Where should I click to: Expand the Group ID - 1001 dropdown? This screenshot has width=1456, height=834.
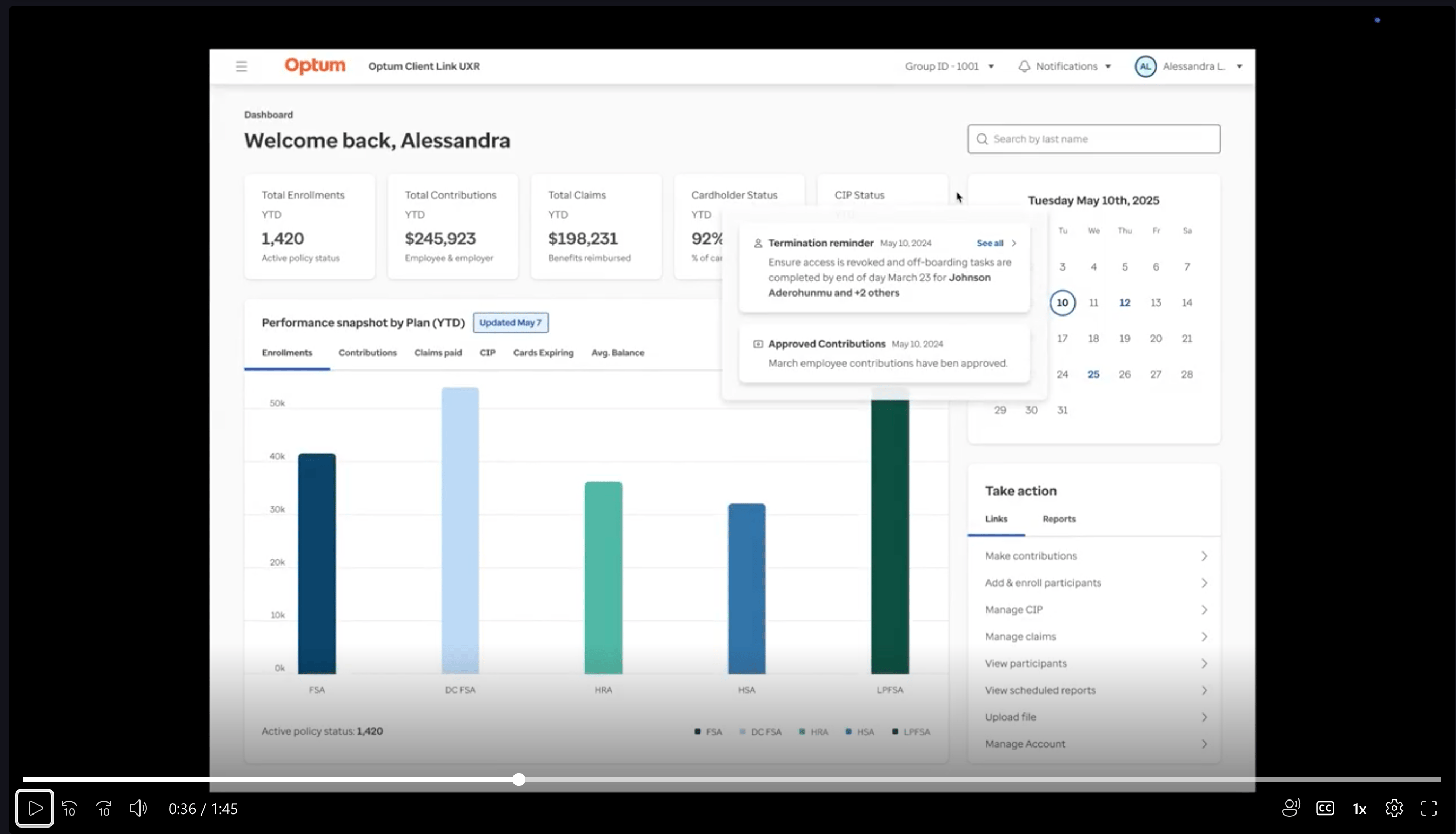coord(949,66)
